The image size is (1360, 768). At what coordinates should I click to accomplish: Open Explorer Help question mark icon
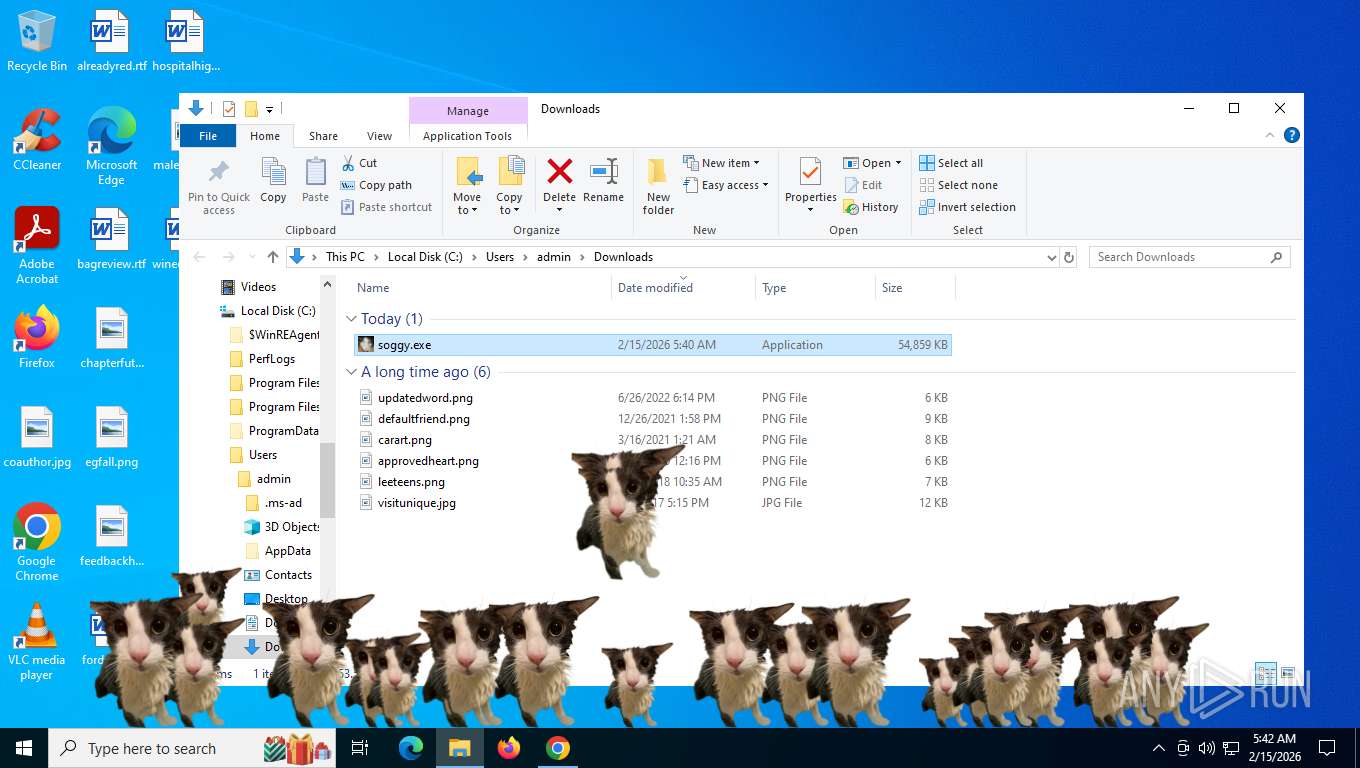pos(1292,135)
